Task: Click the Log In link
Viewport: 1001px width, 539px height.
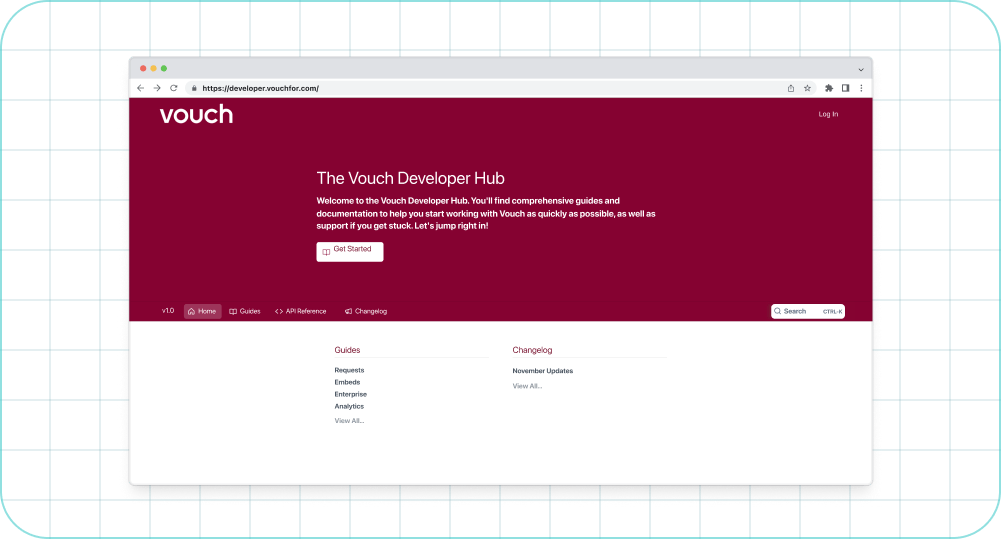Action: coord(828,114)
